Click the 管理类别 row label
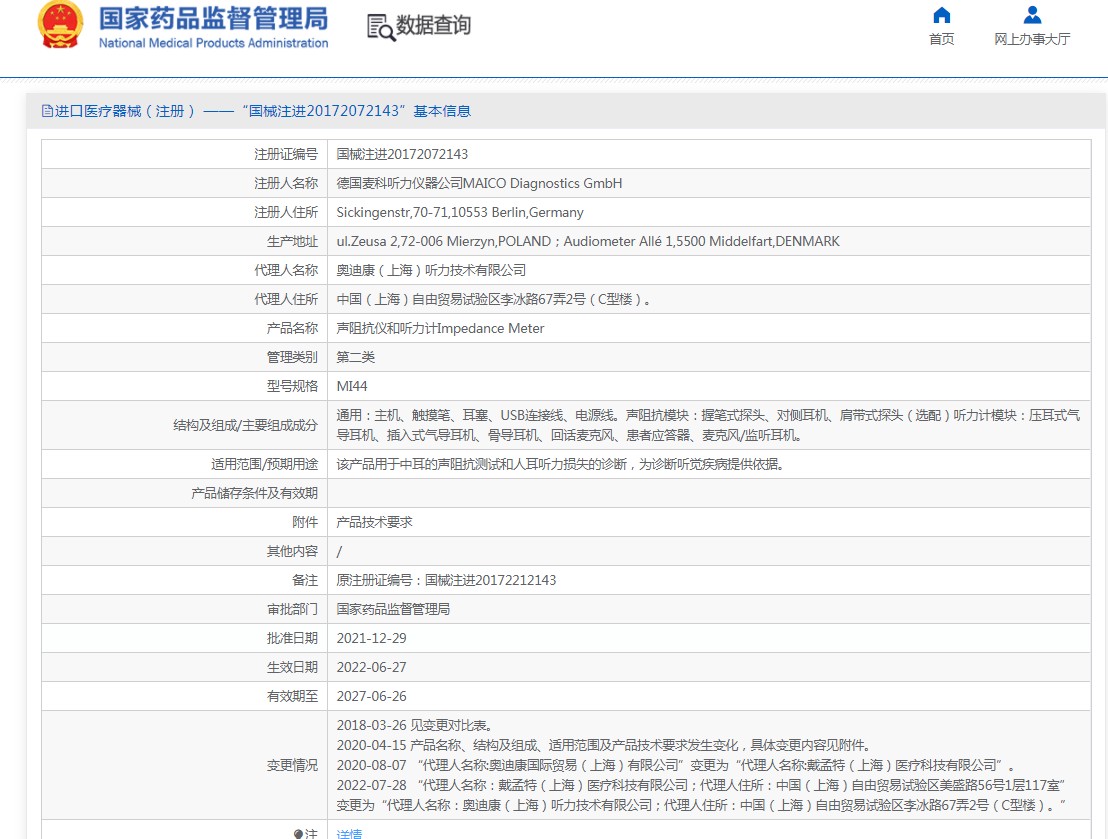Image resolution: width=1108 pixels, height=839 pixels. click(293, 357)
